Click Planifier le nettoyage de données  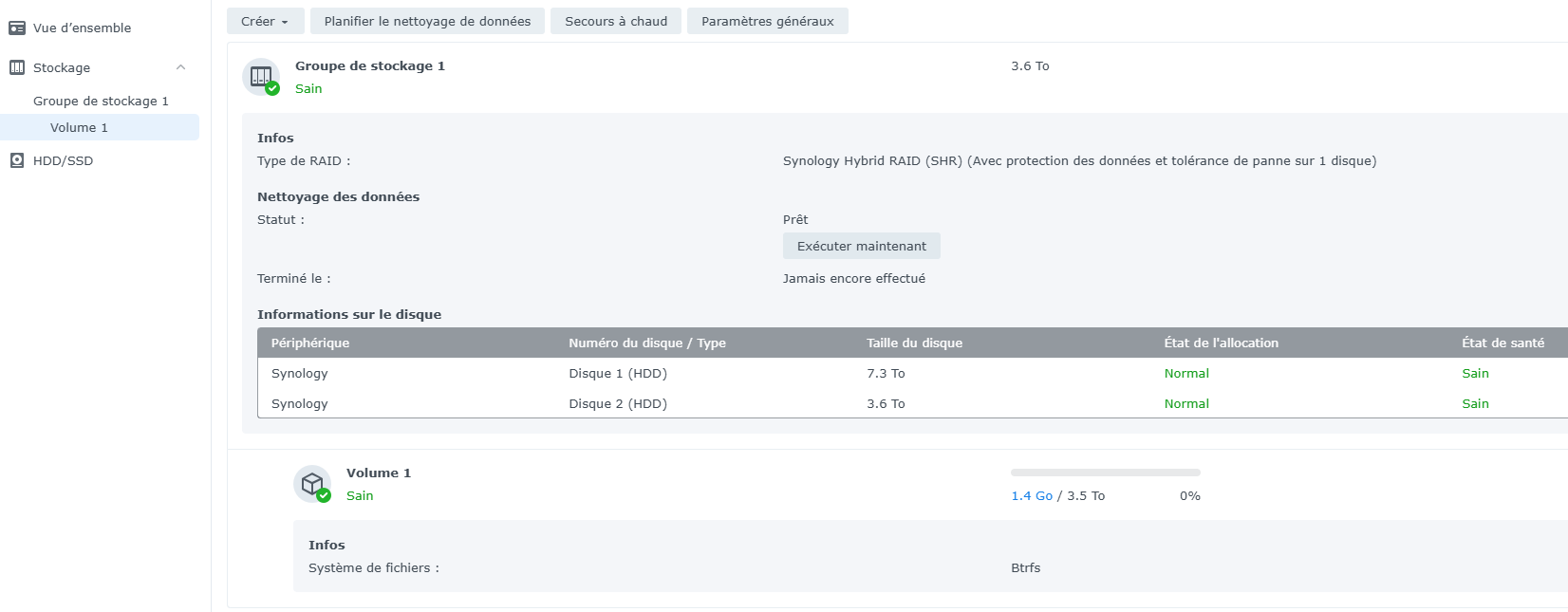click(427, 21)
